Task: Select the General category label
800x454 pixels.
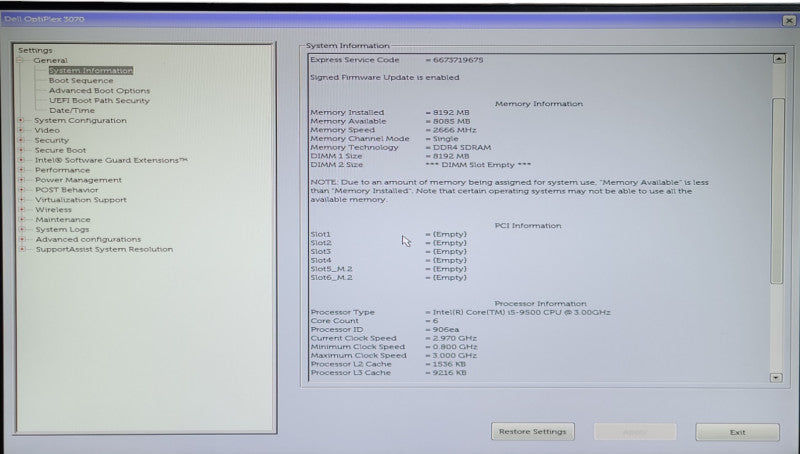Action: pos(51,60)
